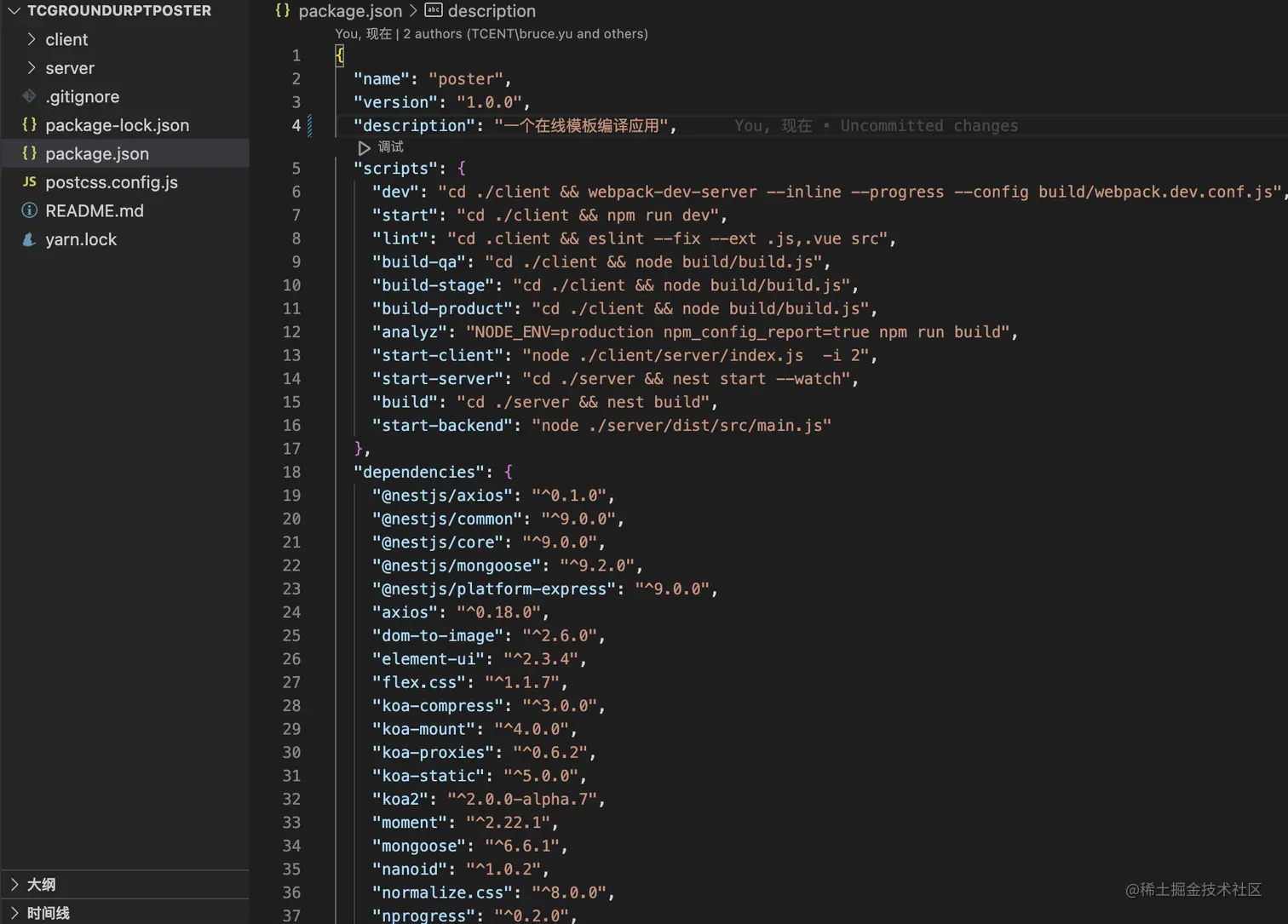Click the postcss.config.js JS icon
The width and height of the screenshot is (1288, 924).
pyautogui.click(x=29, y=181)
